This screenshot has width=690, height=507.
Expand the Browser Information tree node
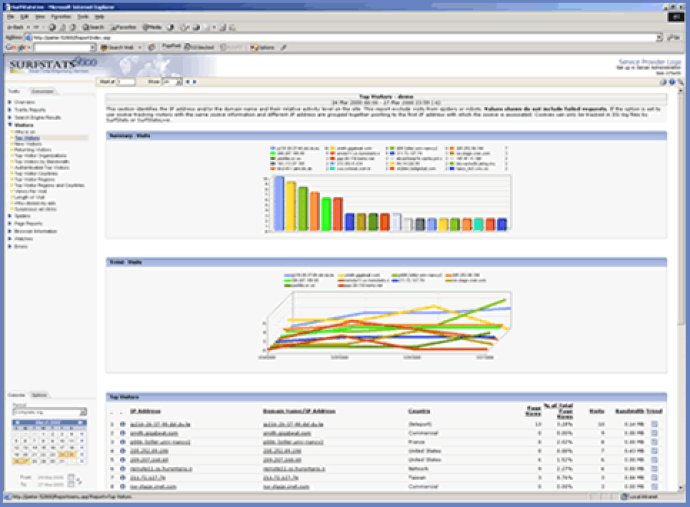10,231
